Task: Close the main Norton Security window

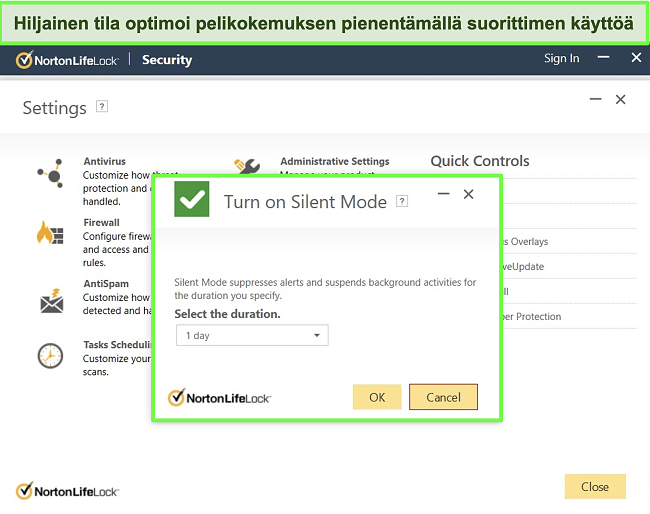Action: coord(636,58)
